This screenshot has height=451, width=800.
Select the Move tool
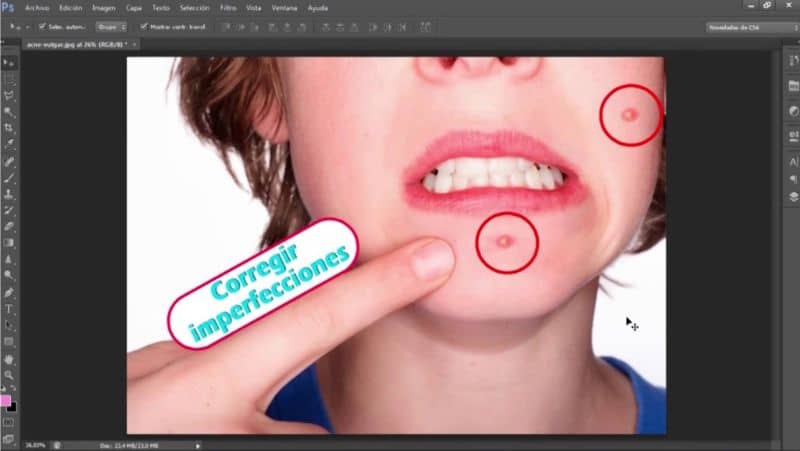[x=9, y=63]
